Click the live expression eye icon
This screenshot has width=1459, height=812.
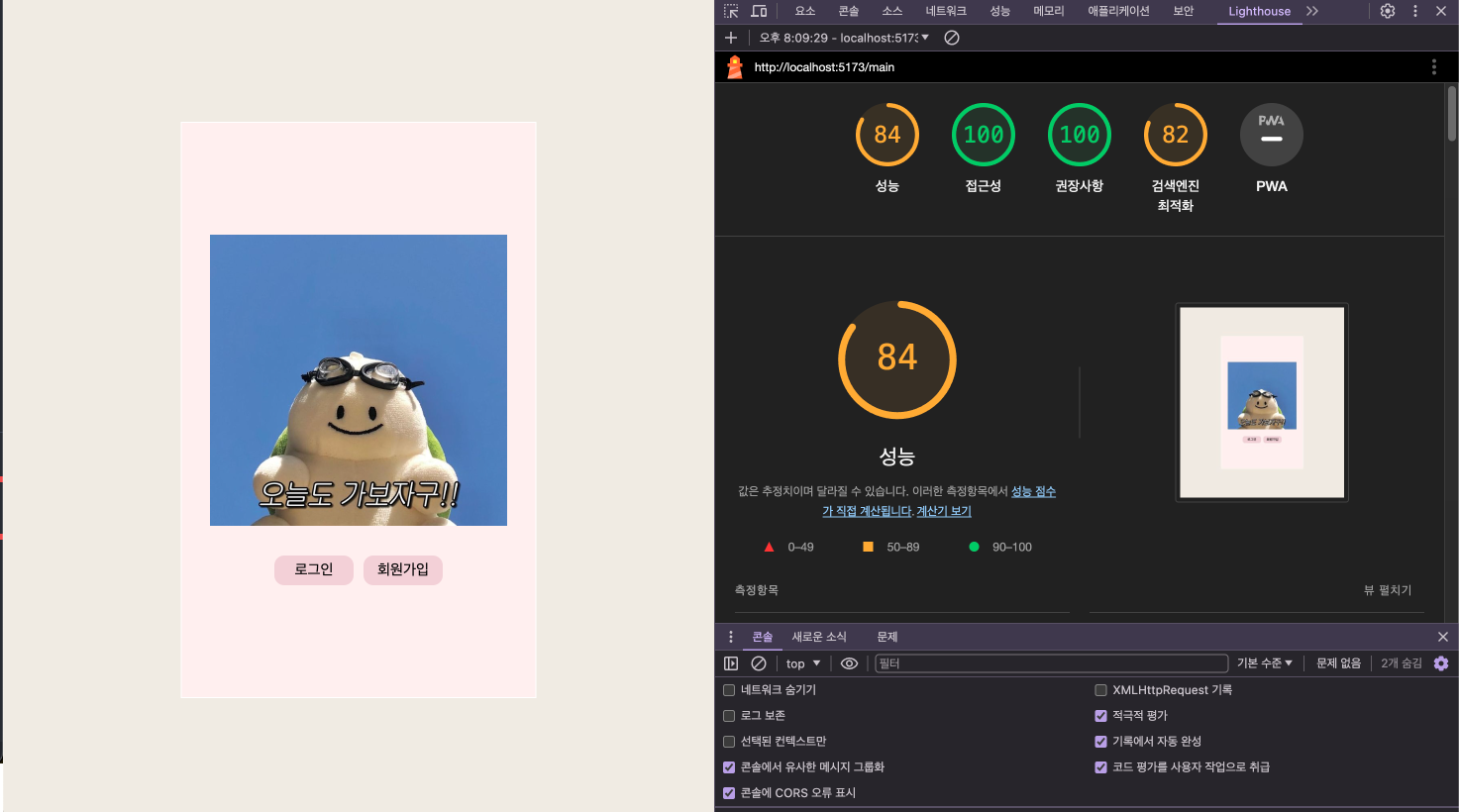point(849,663)
